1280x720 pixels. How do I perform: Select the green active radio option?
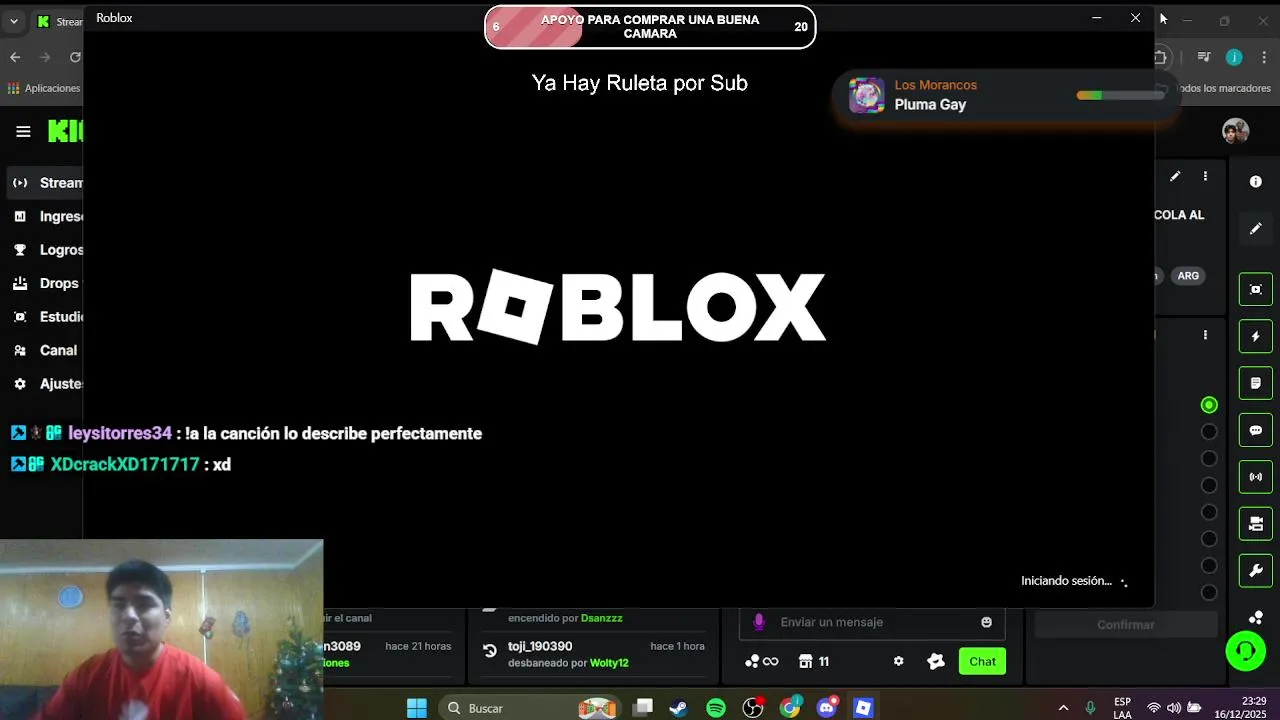point(1209,405)
